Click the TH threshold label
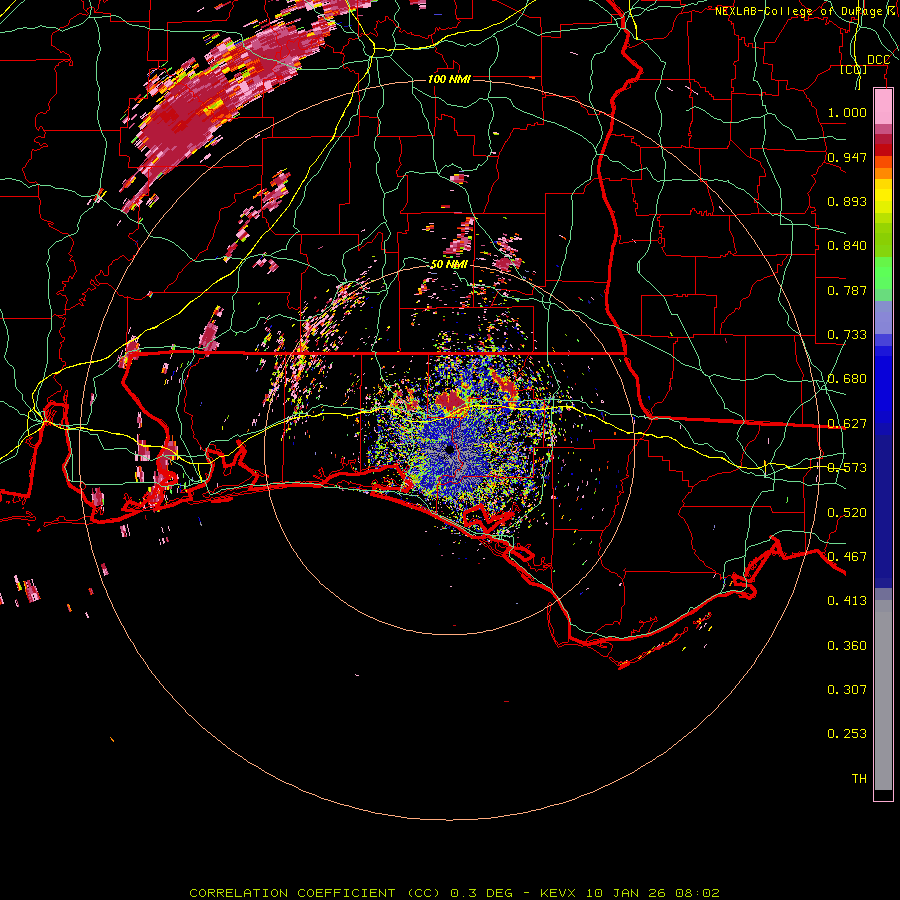Image resolution: width=900 pixels, height=900 pixels. pyautogui.click(x=859, y=779)
